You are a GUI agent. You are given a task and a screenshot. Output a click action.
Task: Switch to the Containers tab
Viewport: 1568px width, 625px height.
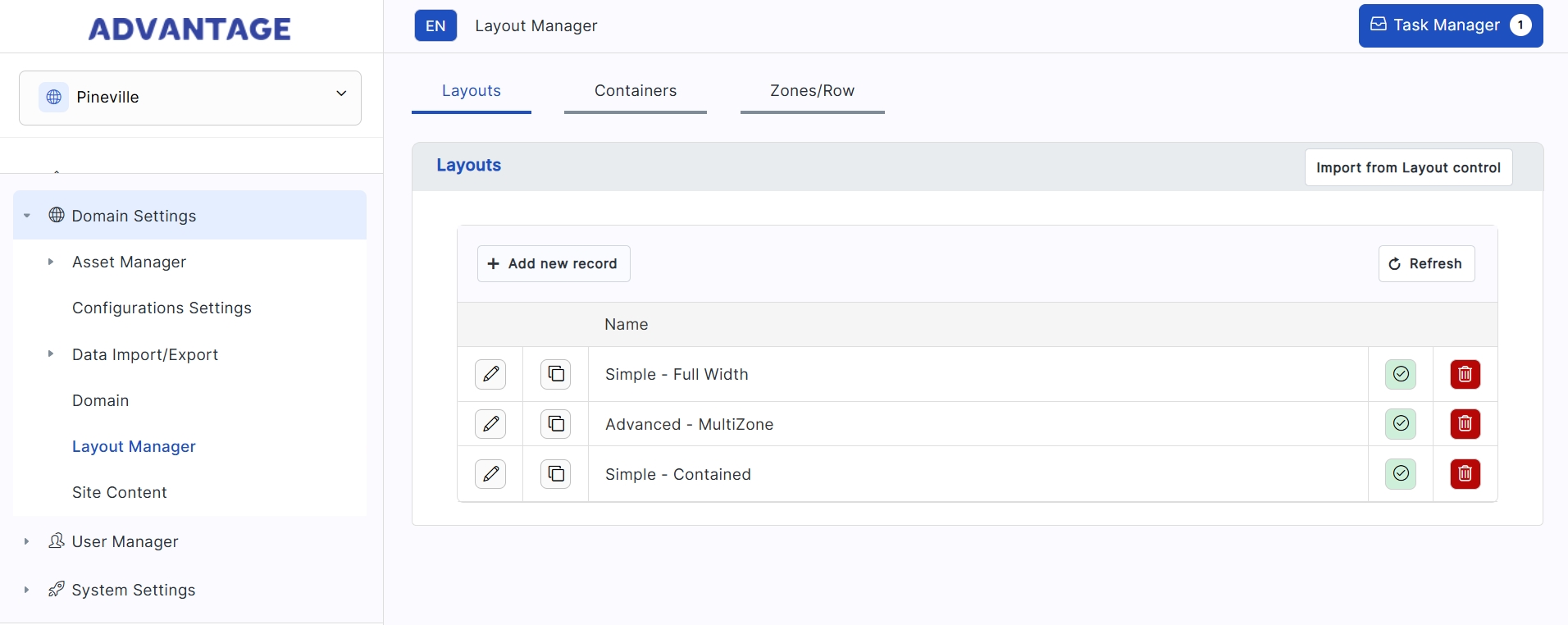coord(635,91)
